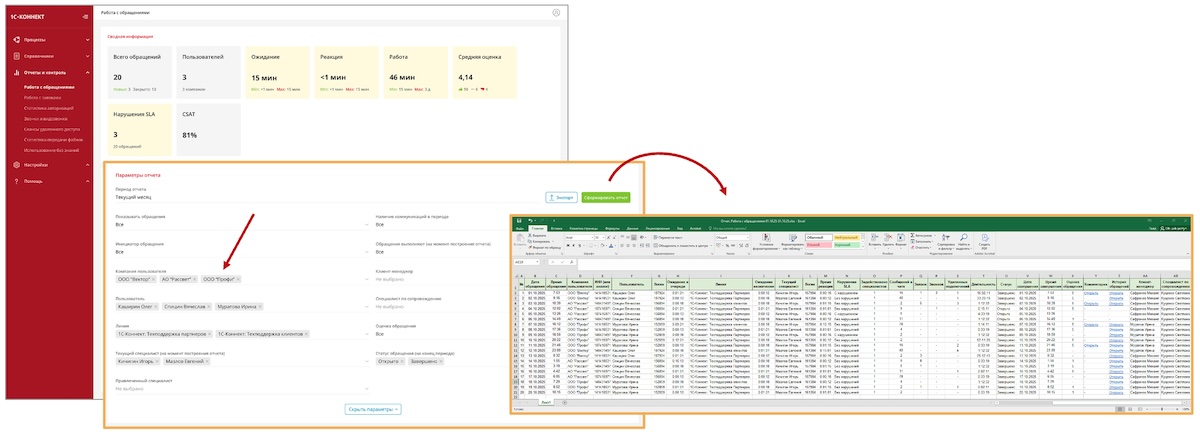Image resolution: width=1200 pixels, height=436 pixels.
Task: Click the Настройки gear icon in sidebar
Action: click(16, 164)
